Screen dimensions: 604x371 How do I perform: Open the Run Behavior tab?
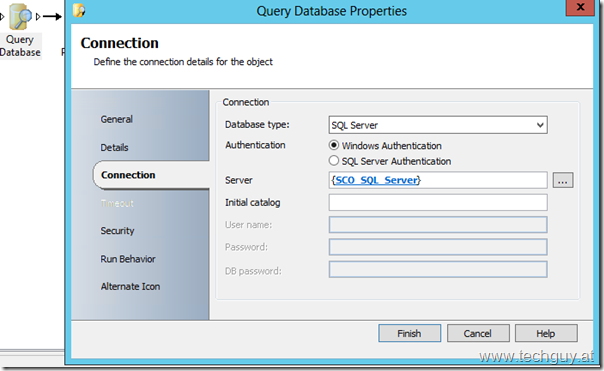(128, 259)
